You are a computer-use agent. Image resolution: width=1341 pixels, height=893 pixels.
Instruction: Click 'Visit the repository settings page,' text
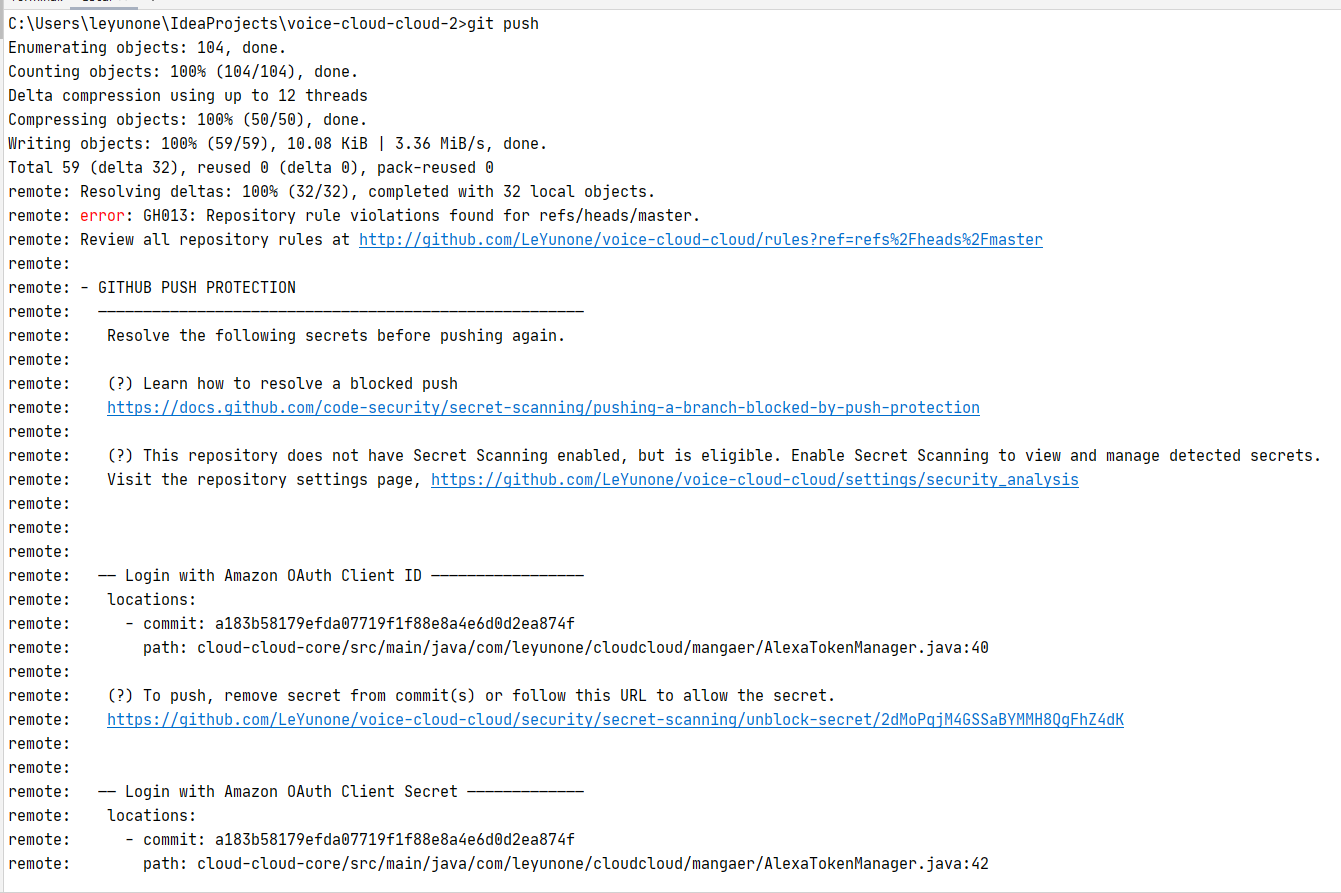click(x=264, y=480)
